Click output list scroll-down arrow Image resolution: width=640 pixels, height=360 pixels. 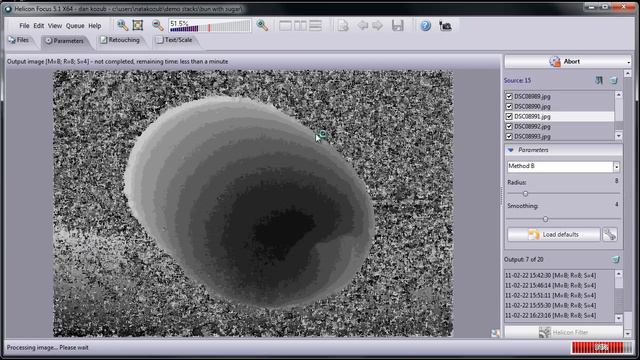coord(619,318)
